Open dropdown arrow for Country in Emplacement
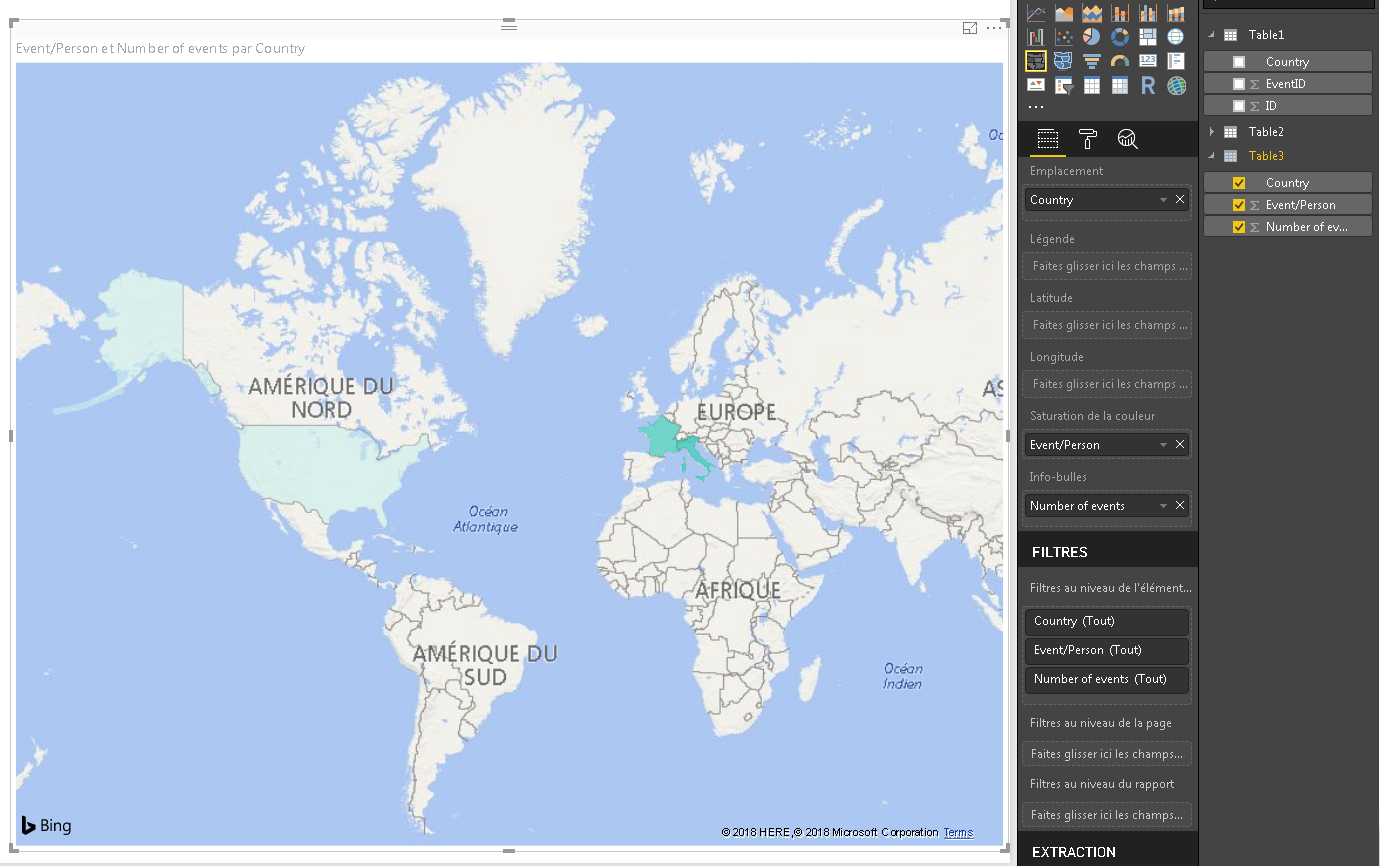 tap(1163, 200)
